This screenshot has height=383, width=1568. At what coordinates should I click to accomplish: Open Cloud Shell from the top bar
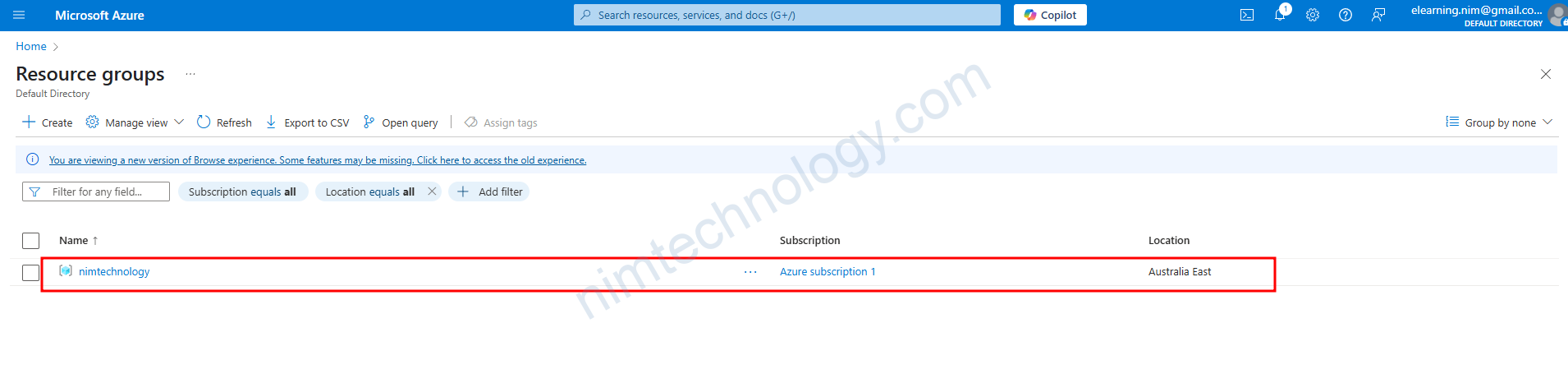(1246, 15)
